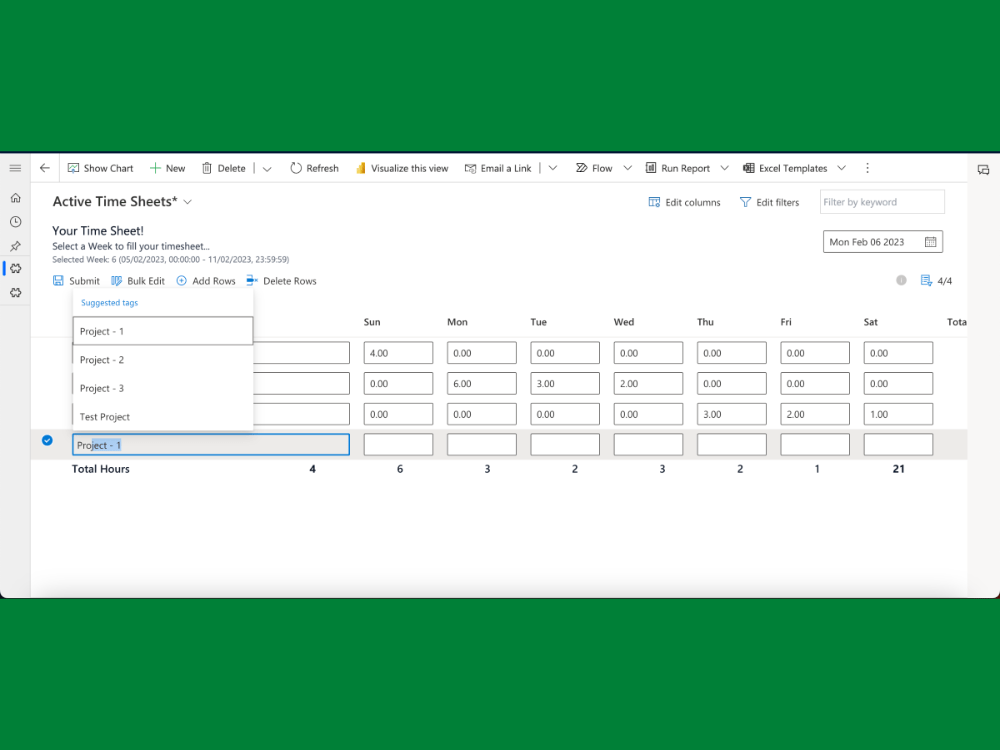Deselect the checked timesheet row
1000x750 pixels.
[x=45, y=440]
